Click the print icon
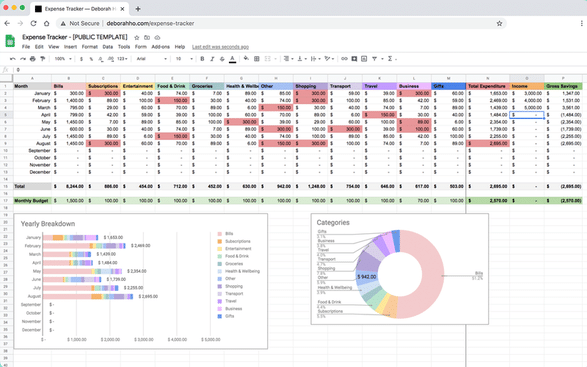The width and height of the screenshot is (587, 367). pyautogui.click(x=33, y=59)
